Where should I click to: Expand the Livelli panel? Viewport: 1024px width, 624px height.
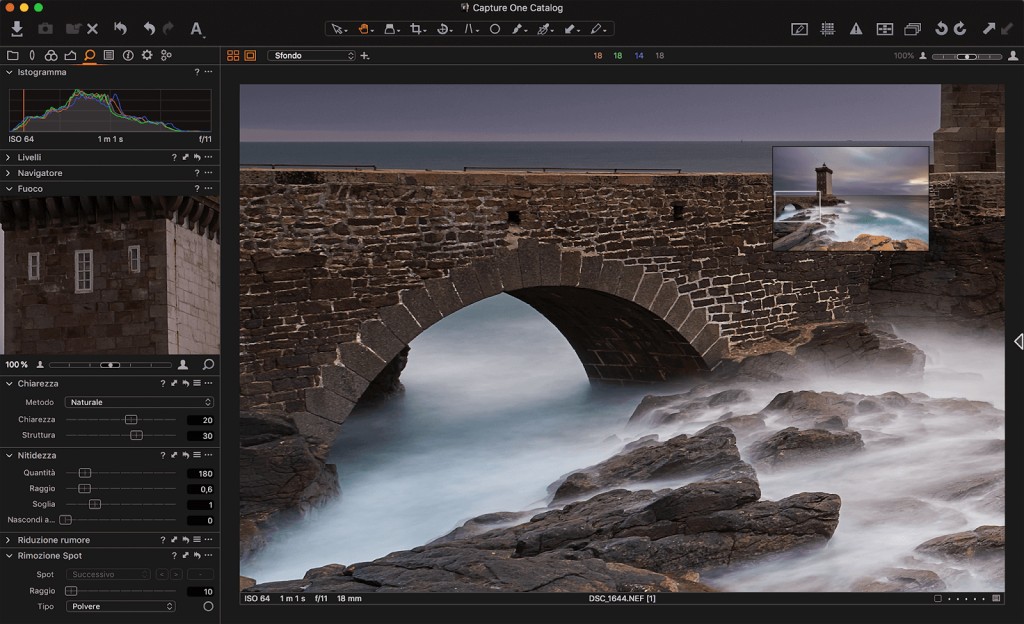tap(8, 157)
